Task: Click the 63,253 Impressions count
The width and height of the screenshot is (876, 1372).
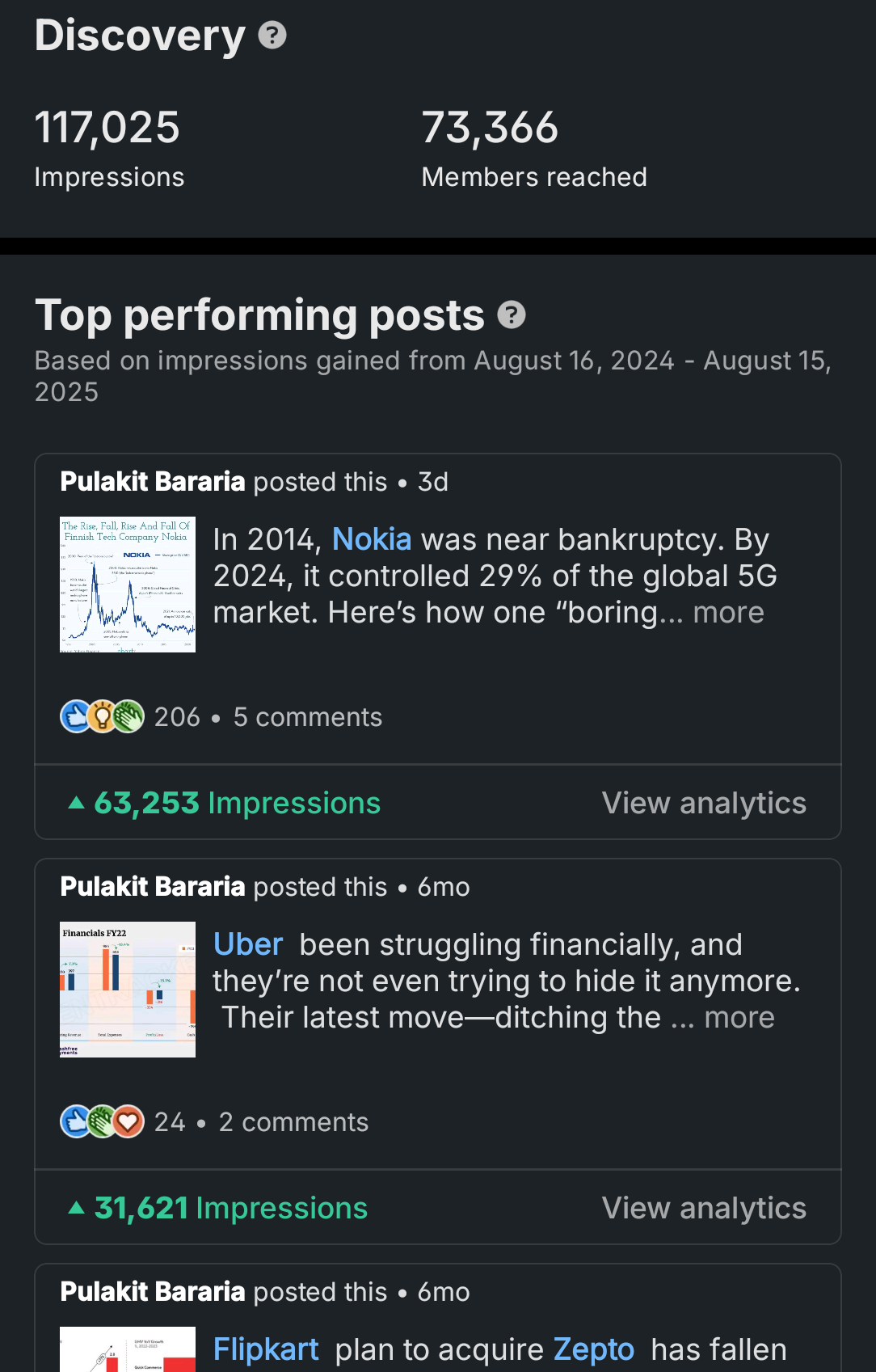Action: click(237, 803)
